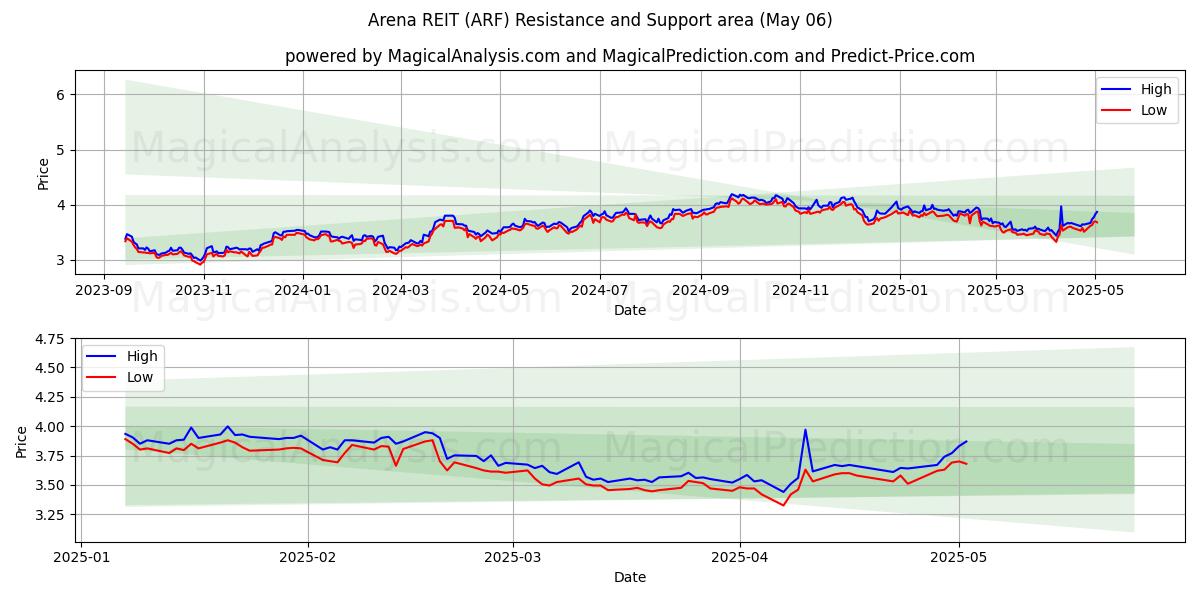Click the '2024-03' x-axis tick label
This screenshot has height=600, width=1200.
tap(401, 290)
